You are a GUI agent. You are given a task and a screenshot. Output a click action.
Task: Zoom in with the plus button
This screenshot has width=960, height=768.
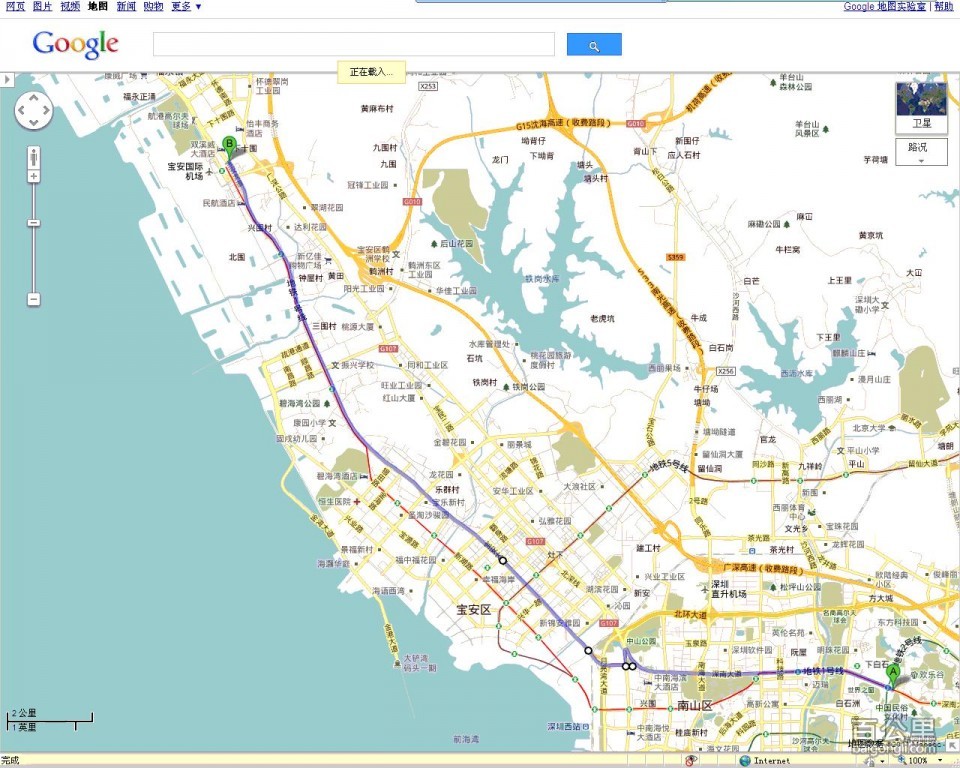[x=34, y=177]
